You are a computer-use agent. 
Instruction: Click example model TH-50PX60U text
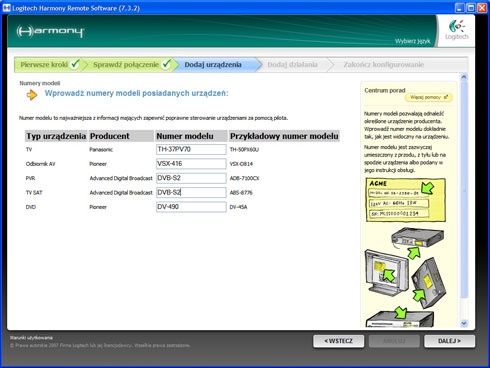coord(244,150)
